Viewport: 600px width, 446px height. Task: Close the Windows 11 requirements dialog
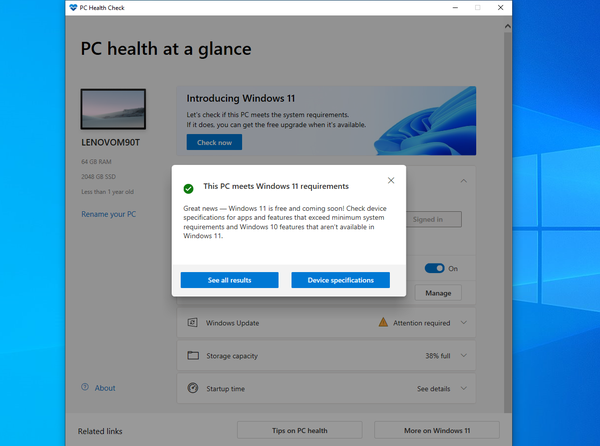coord(391,180)
